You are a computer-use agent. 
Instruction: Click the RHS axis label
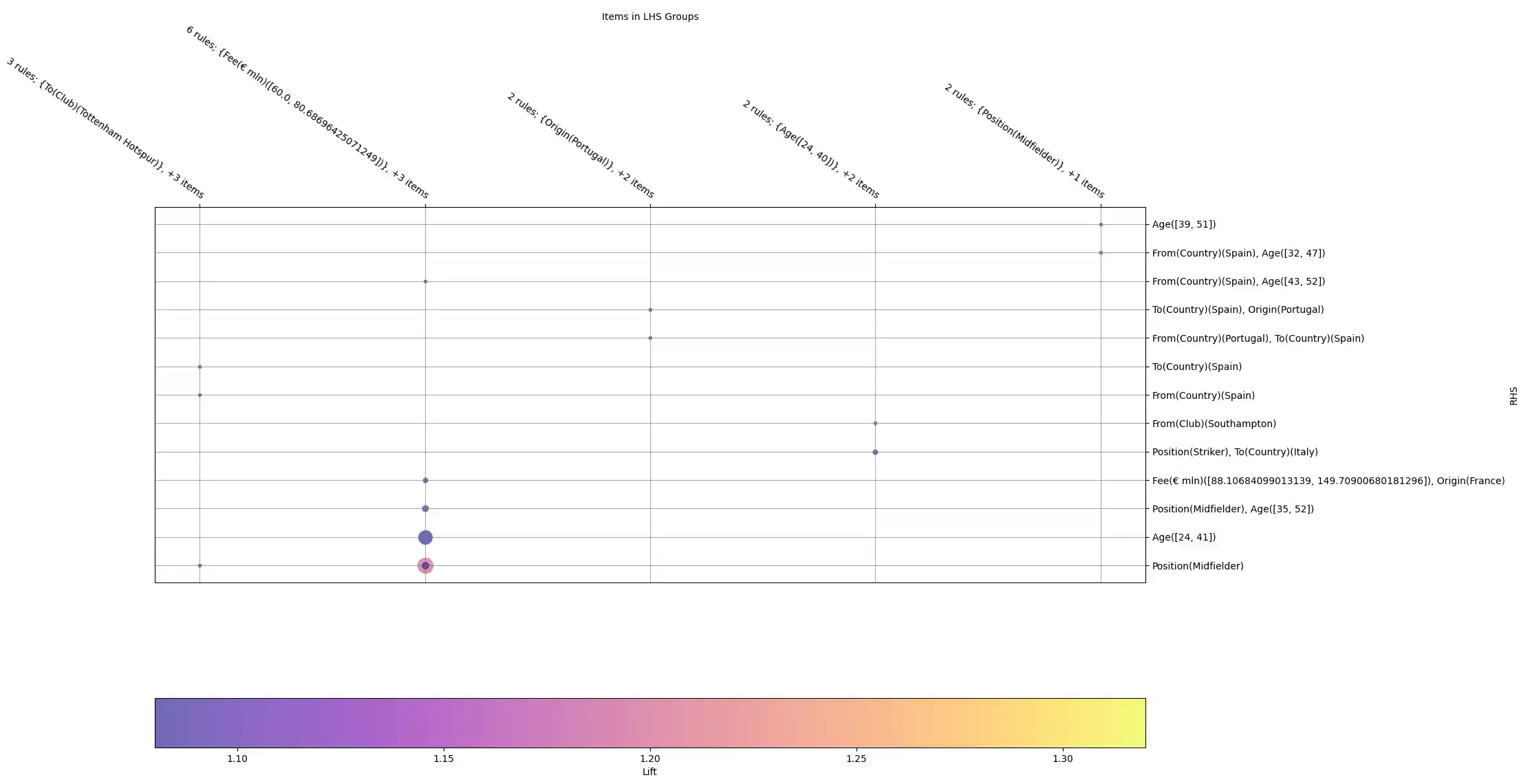1513,395
